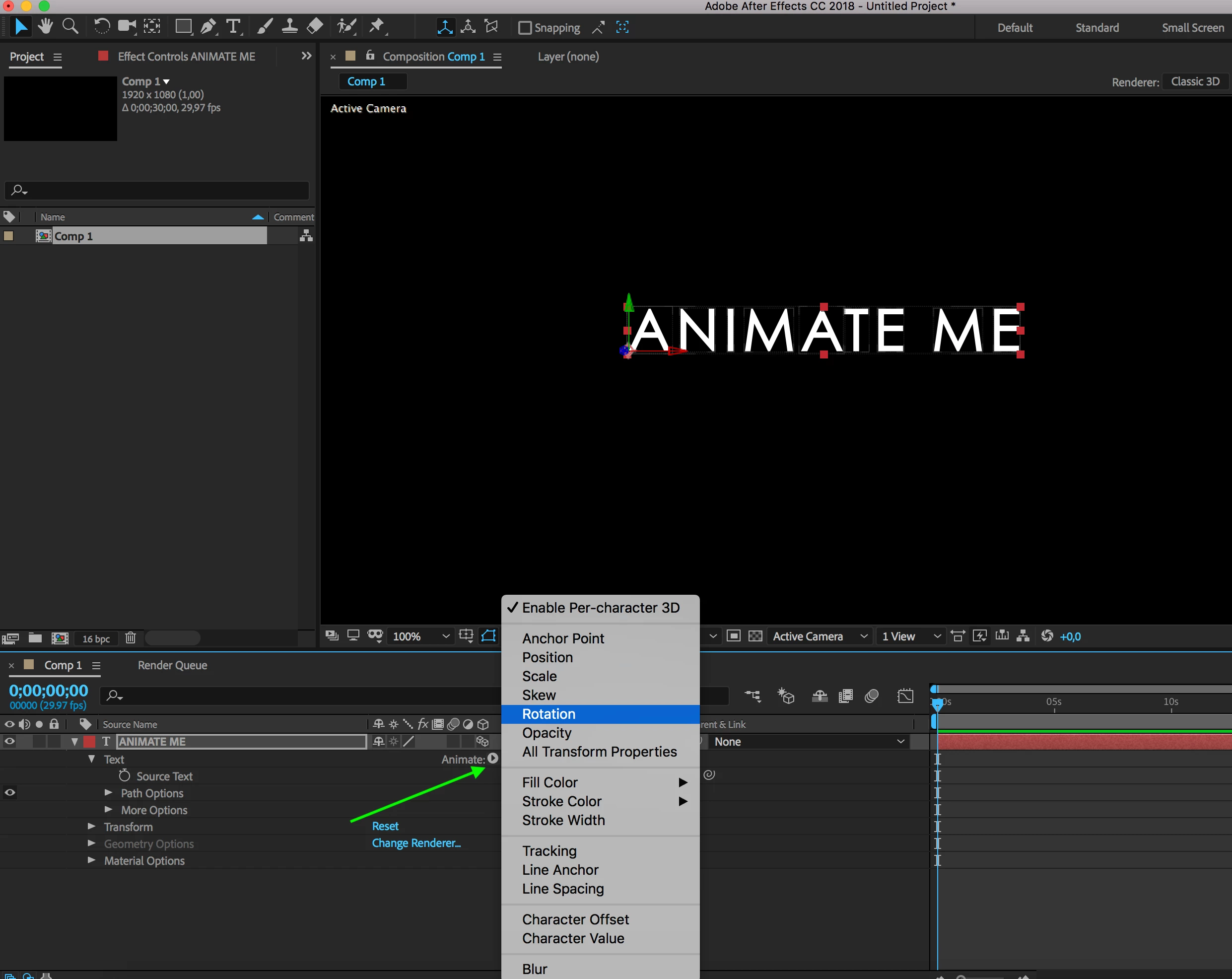Image resolution: width=1232 pixels, height=979 pixels.
Task: Uncheck Enable Per-character 3D
Action: click(x=600, y=608)
